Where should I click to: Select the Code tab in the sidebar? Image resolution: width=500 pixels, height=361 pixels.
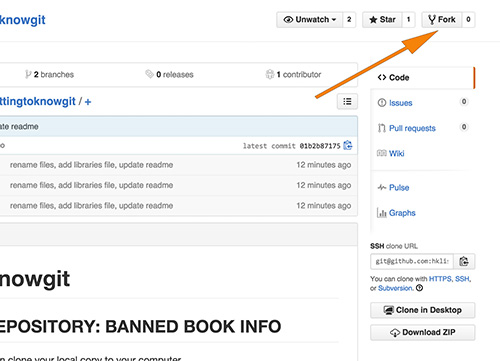[422, 78]
